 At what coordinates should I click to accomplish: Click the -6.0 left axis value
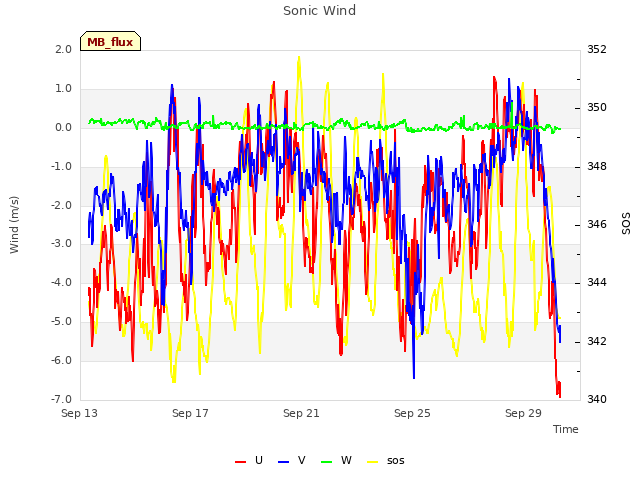(61, 360)
